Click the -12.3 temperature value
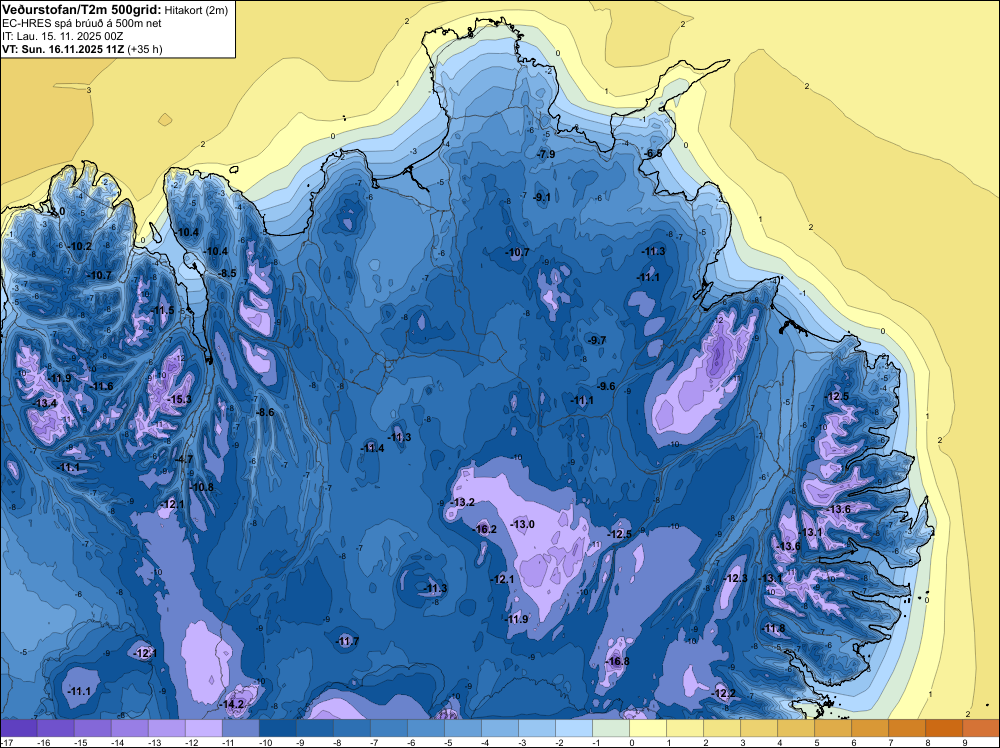 coord(735,578)
